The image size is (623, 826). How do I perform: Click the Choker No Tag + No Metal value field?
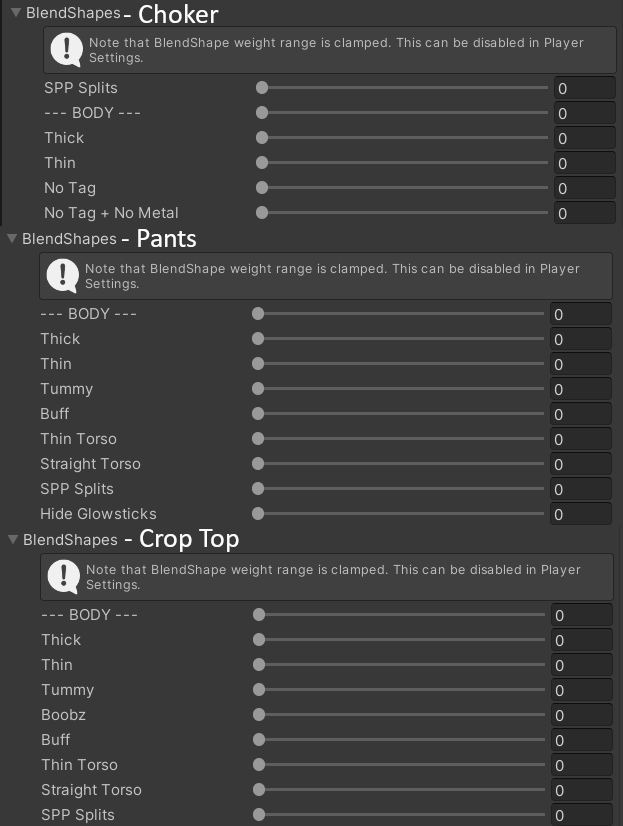[x=584, y=213]
